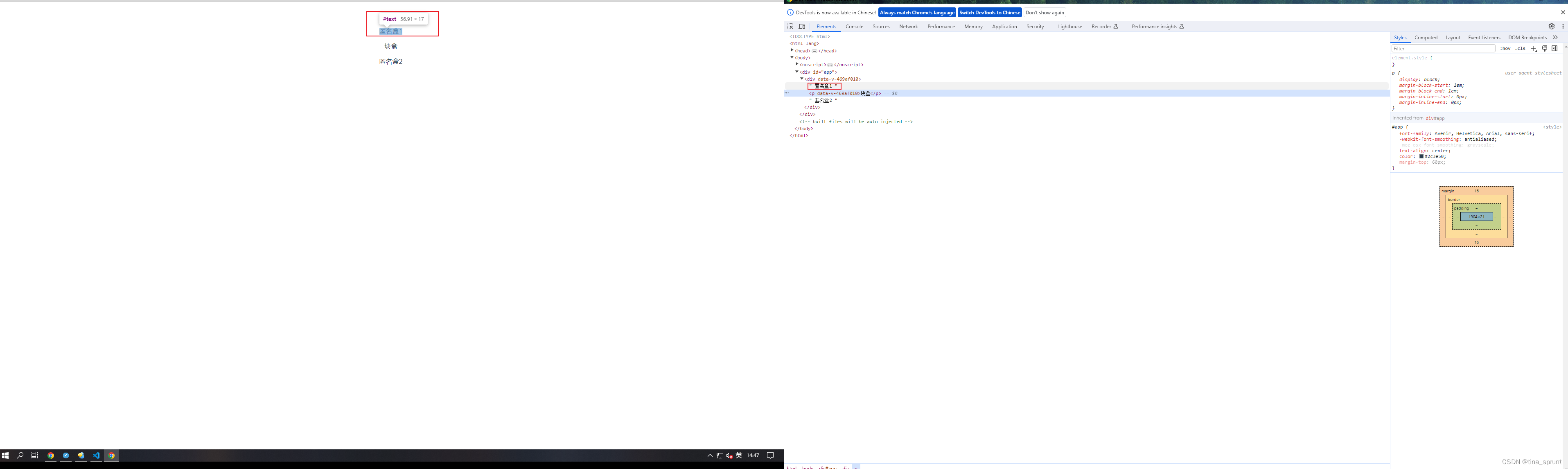Open the Computed styles tab
This screenshot has width=1568, height=469.
click(x=1426, y=38)
